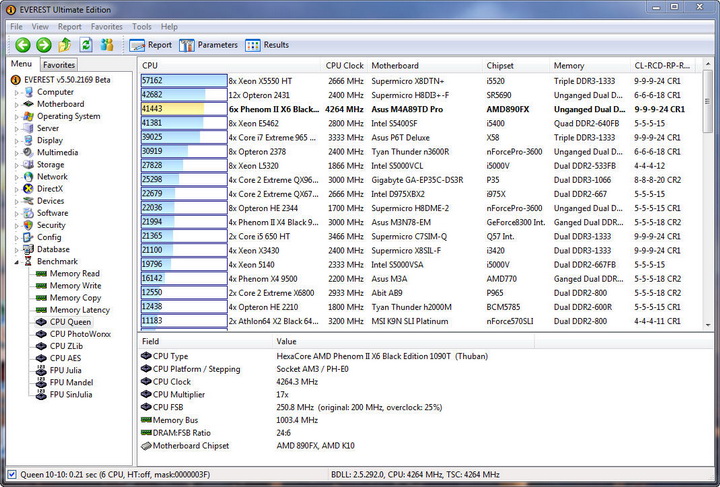Click the Memory Read RAM stick icon
Screen dimensions: 720x487
tap(41, 274)
